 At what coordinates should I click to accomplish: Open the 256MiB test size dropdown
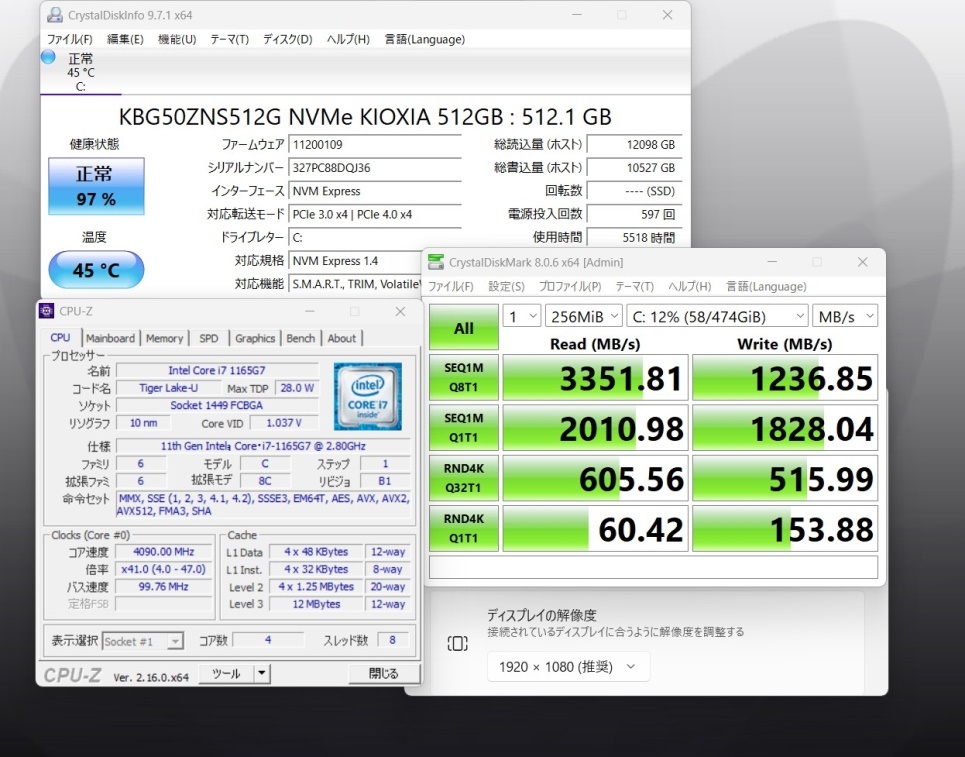[x=584, y=316]
